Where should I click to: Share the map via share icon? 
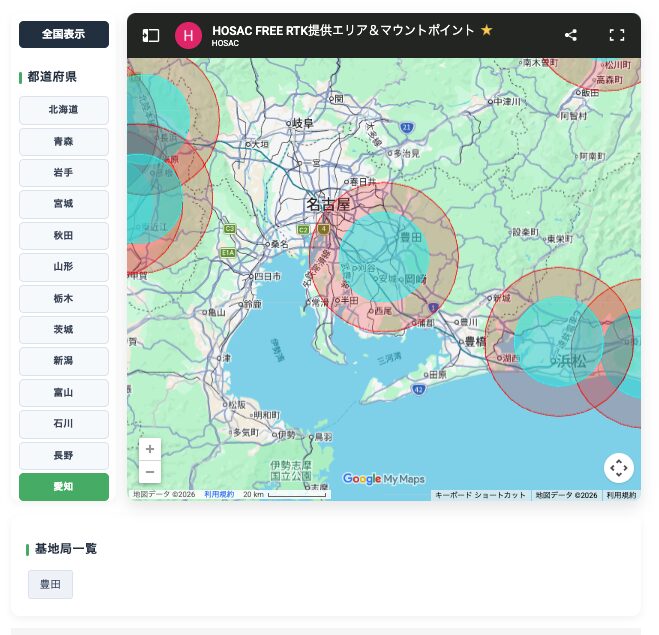pos(570,35)
